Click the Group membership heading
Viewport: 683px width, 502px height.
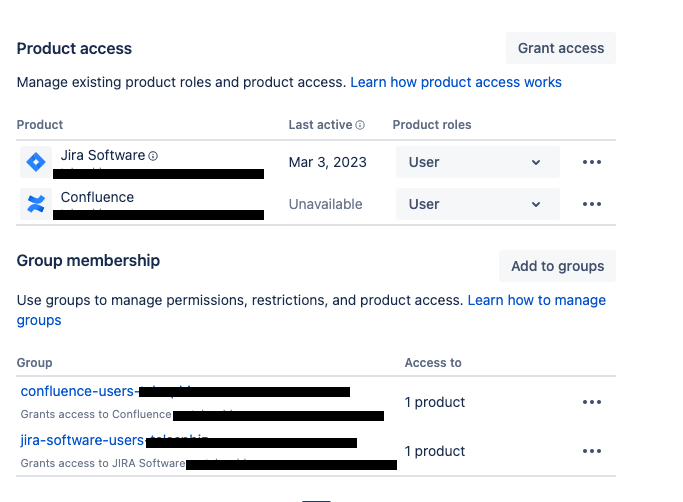(x=88, y=261)
